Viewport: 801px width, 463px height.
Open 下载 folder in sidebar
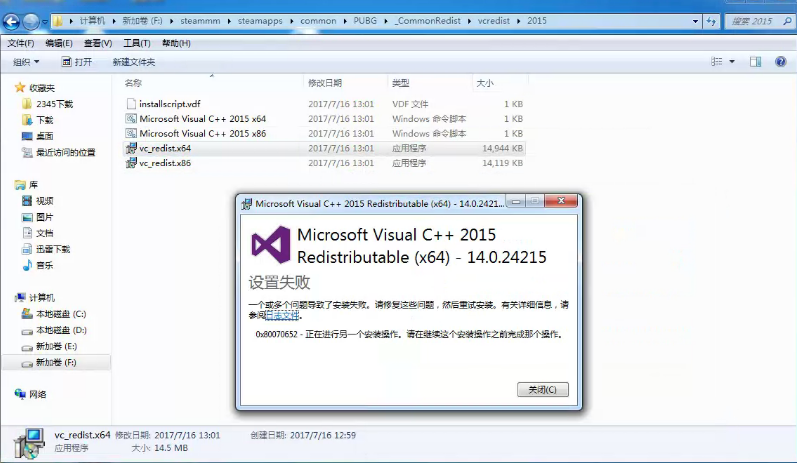(44, 120)
